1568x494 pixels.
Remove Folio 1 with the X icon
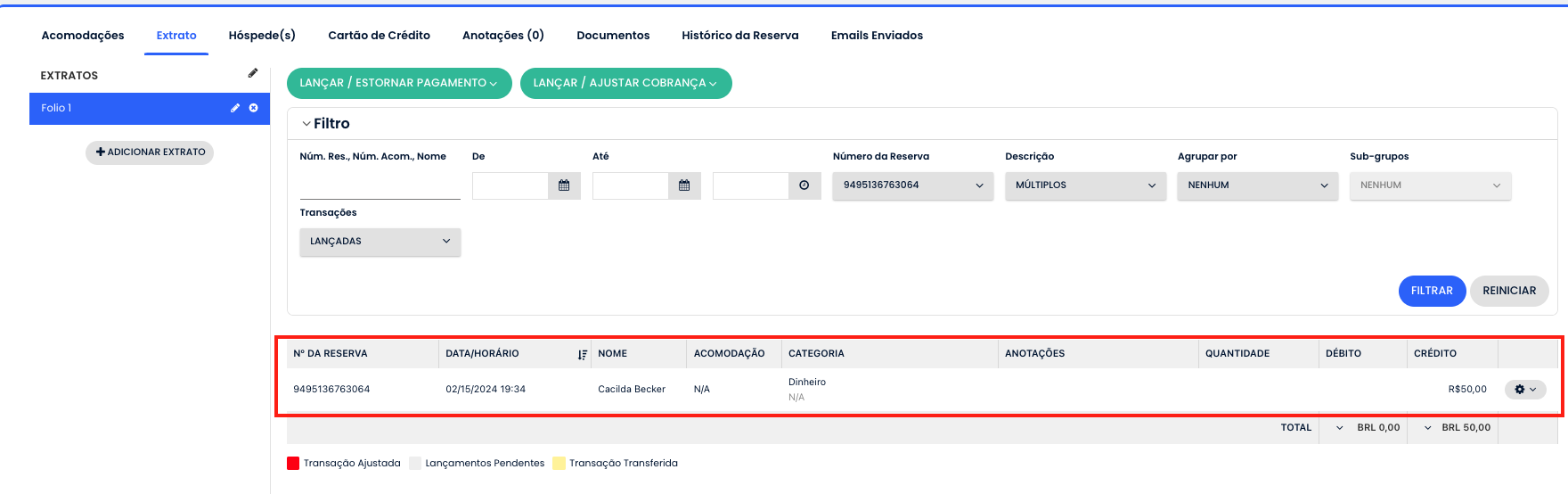click(254, 108)
